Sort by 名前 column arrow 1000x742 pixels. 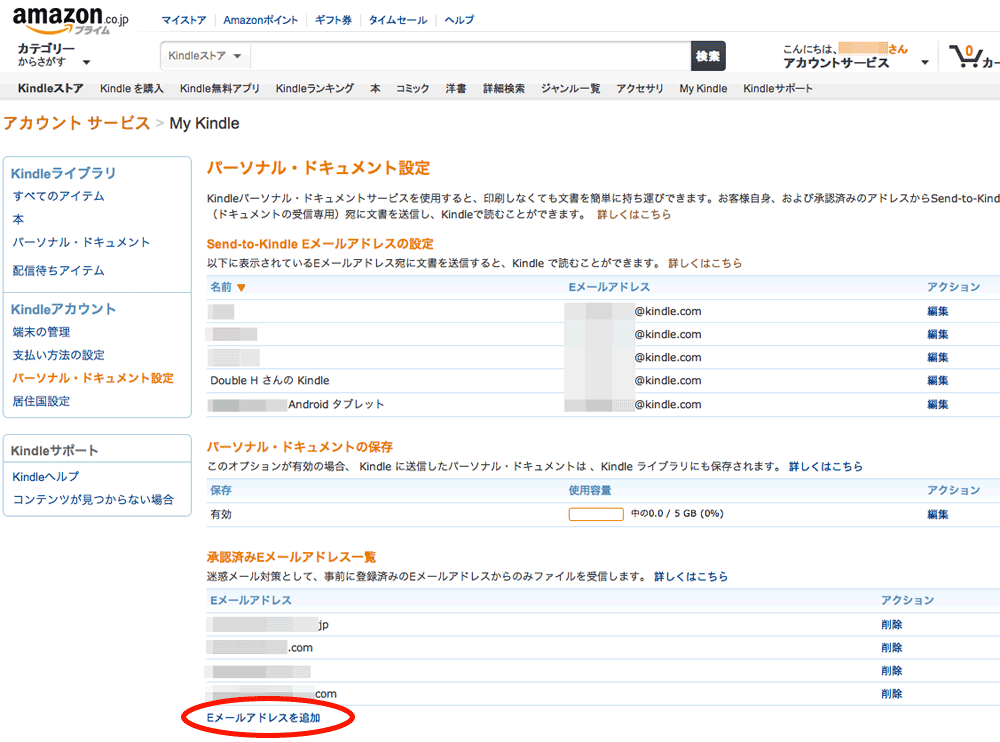[x=241, y=288]
